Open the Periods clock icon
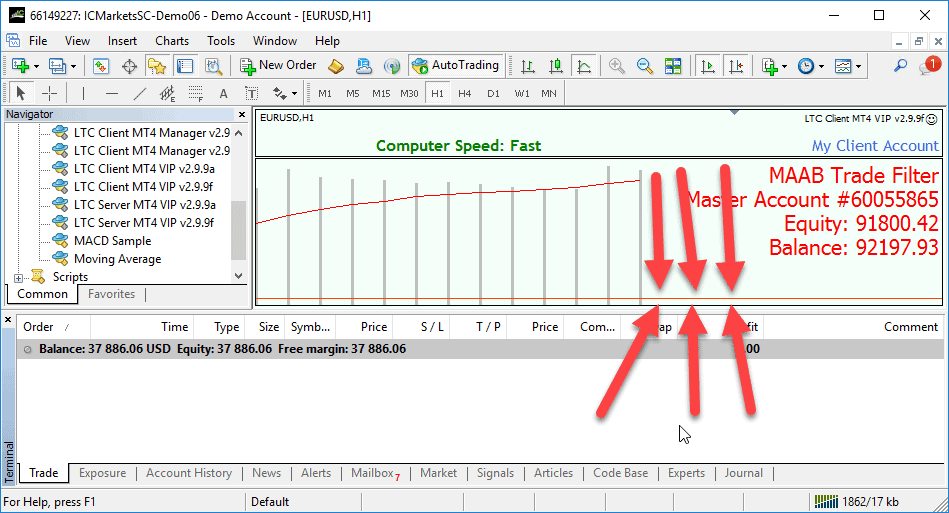The image size is (949, 513). [x=806, y=66]
